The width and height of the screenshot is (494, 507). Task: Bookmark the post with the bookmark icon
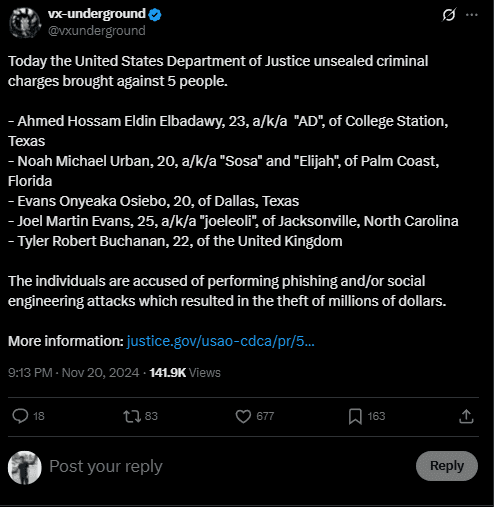point(355,417)
